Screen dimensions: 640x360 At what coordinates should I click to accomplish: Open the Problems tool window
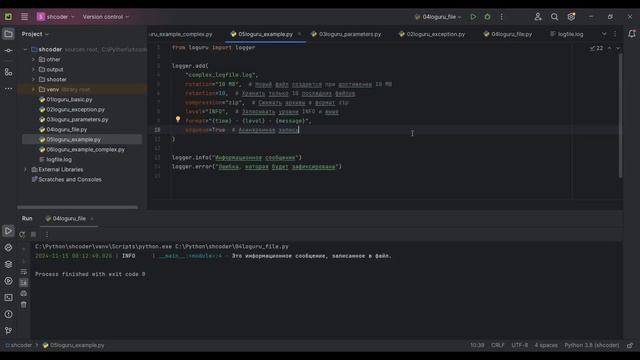8,314
